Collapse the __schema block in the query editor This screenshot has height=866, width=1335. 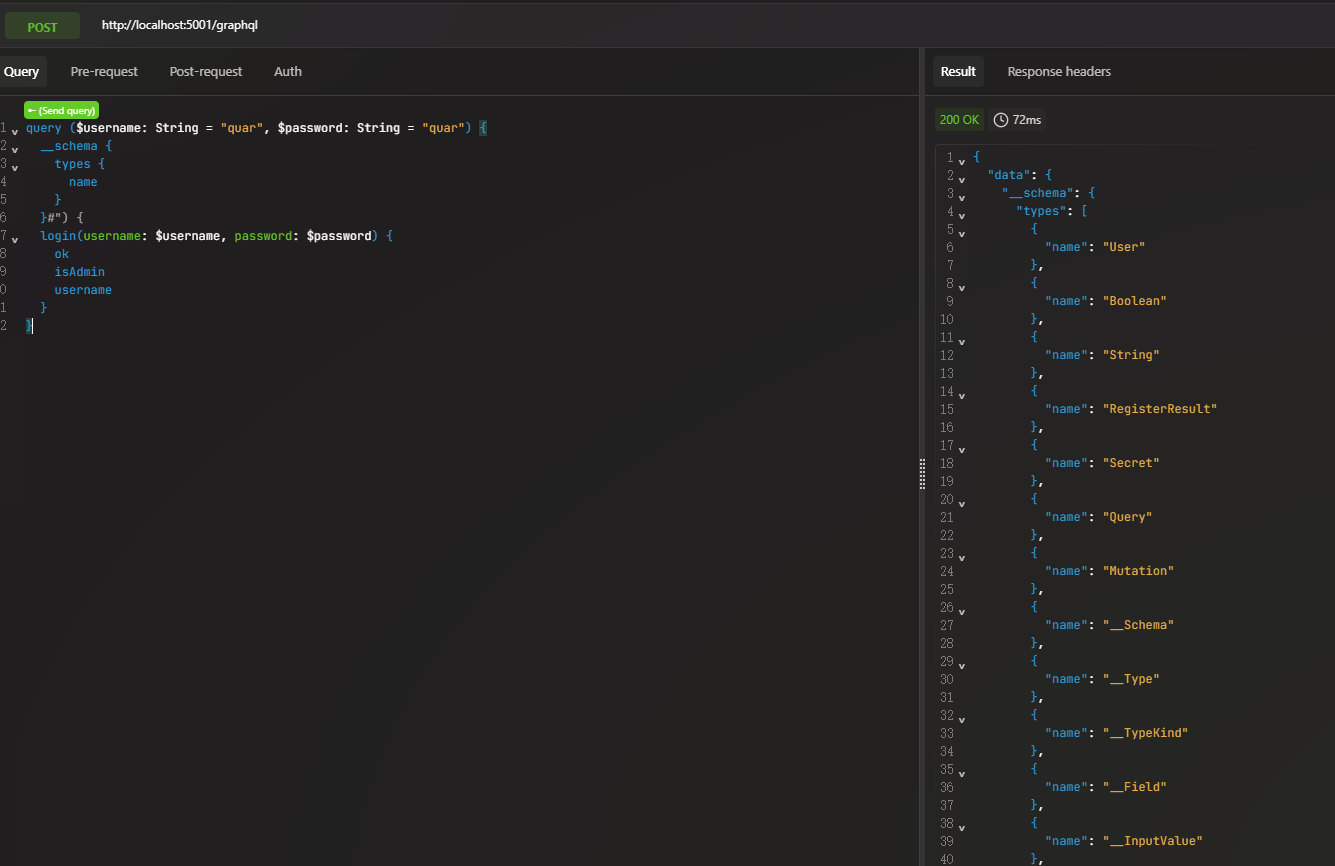click(15, 149)
